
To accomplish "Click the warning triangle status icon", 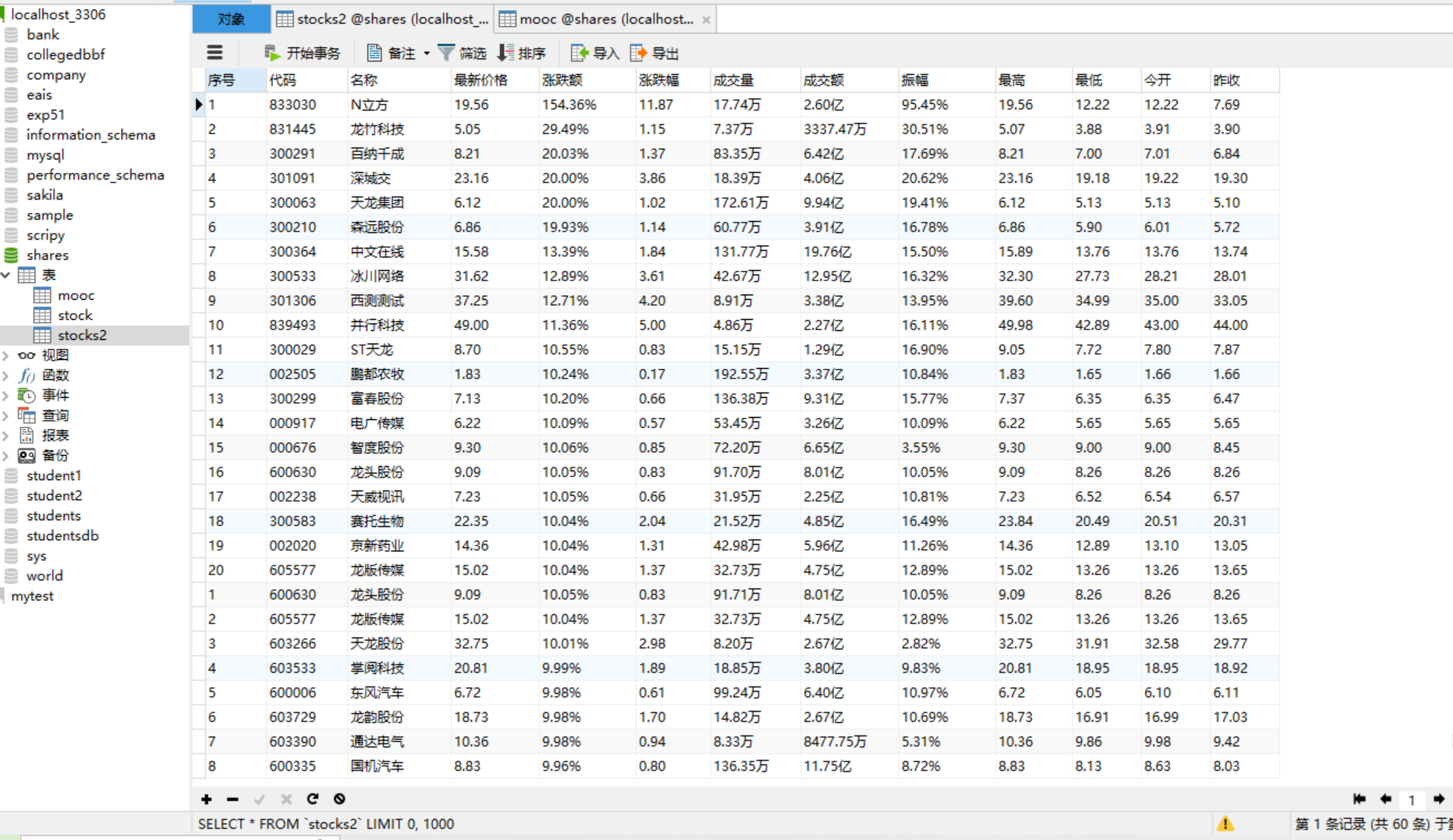I will [1225, 824].
